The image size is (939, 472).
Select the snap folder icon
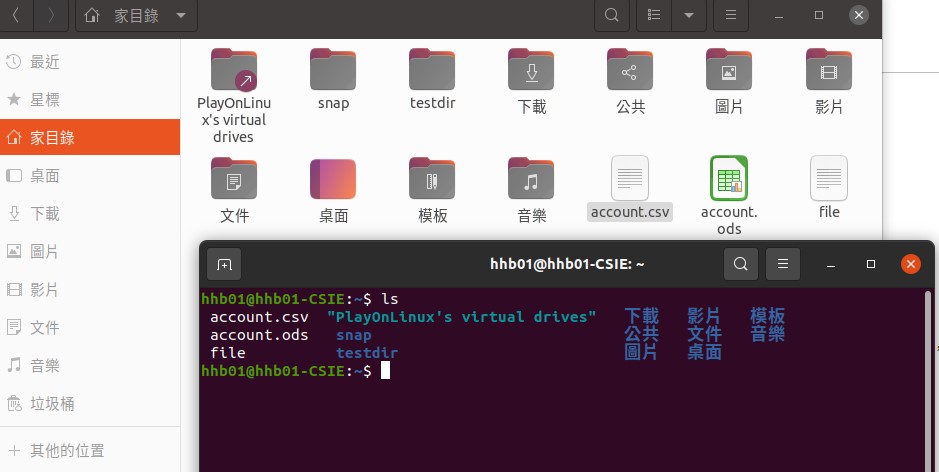[x=333, y=69]
